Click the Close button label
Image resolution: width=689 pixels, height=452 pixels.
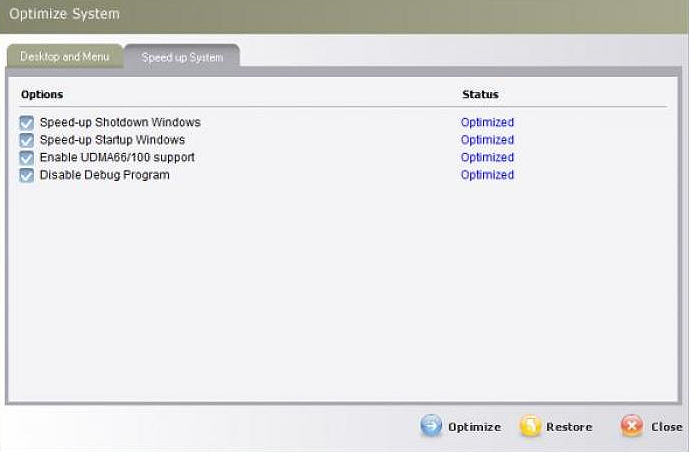(x=667, y=427)
